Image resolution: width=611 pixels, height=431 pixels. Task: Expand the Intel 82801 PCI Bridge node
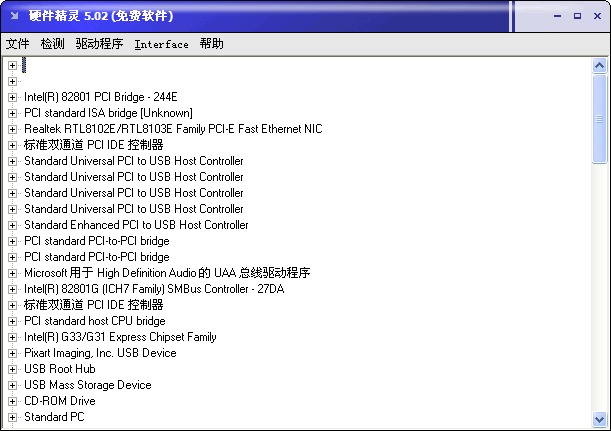pyautogui.click(x=13, y=97)
